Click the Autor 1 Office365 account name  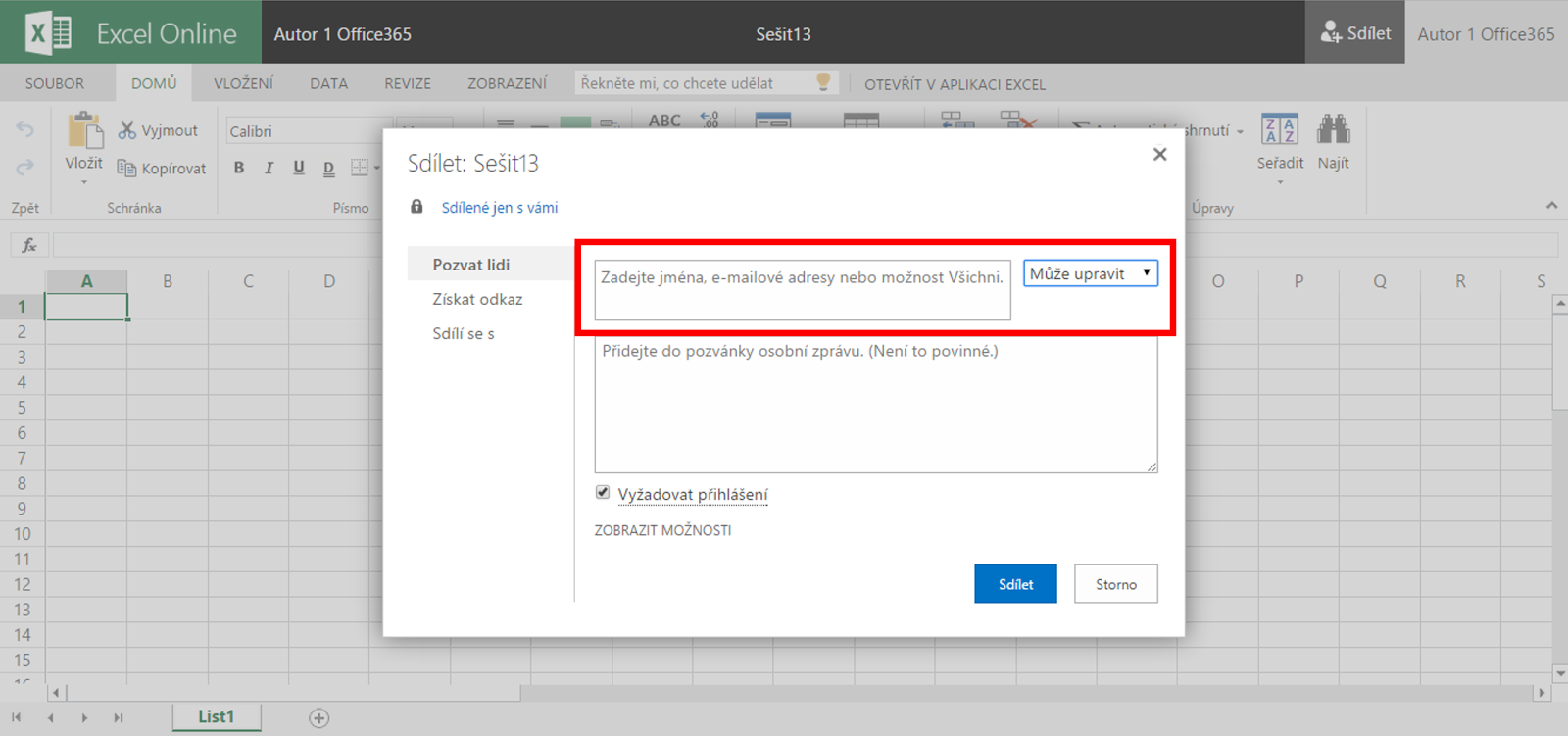point(1486,34)
